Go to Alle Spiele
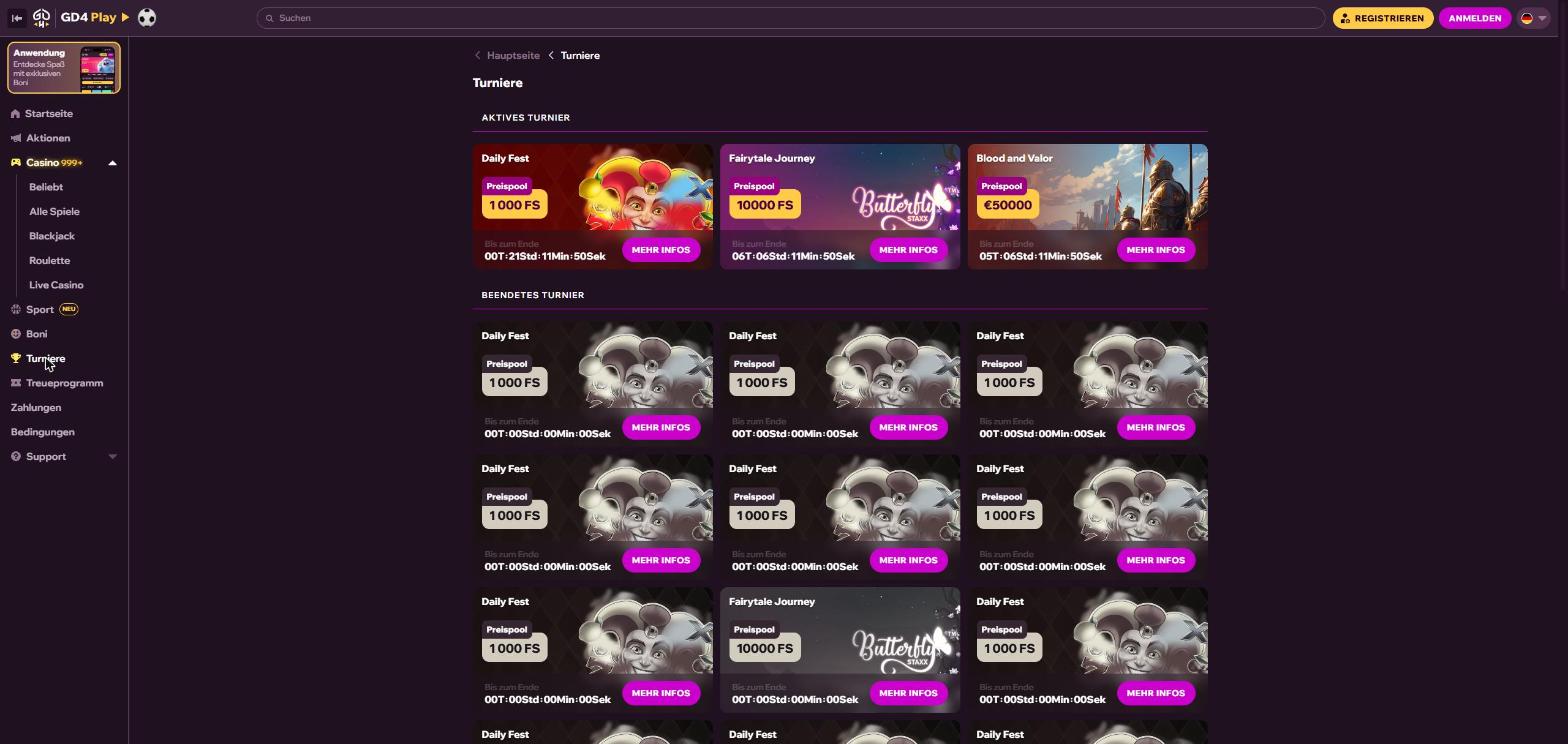 [x=54, y=212]
